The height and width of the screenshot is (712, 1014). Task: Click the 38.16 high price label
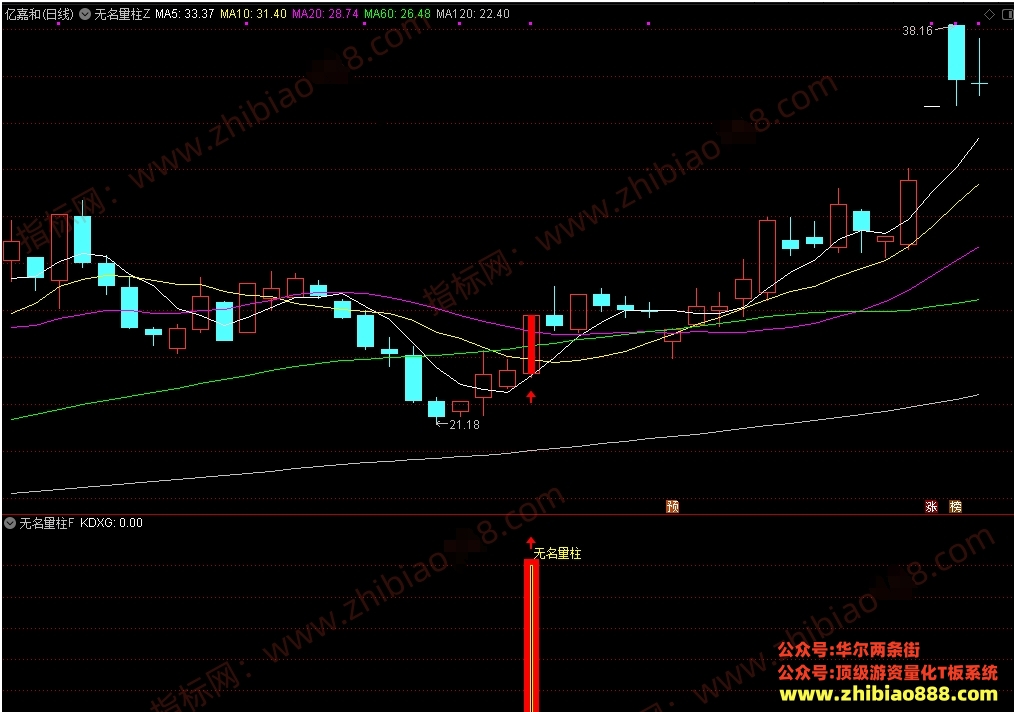[917, 30]
